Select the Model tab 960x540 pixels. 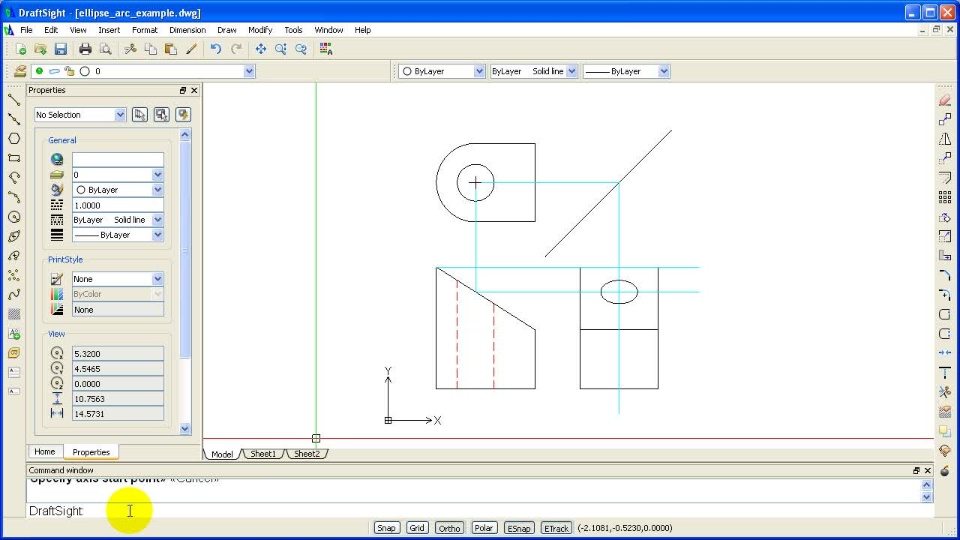pos(222,454)
